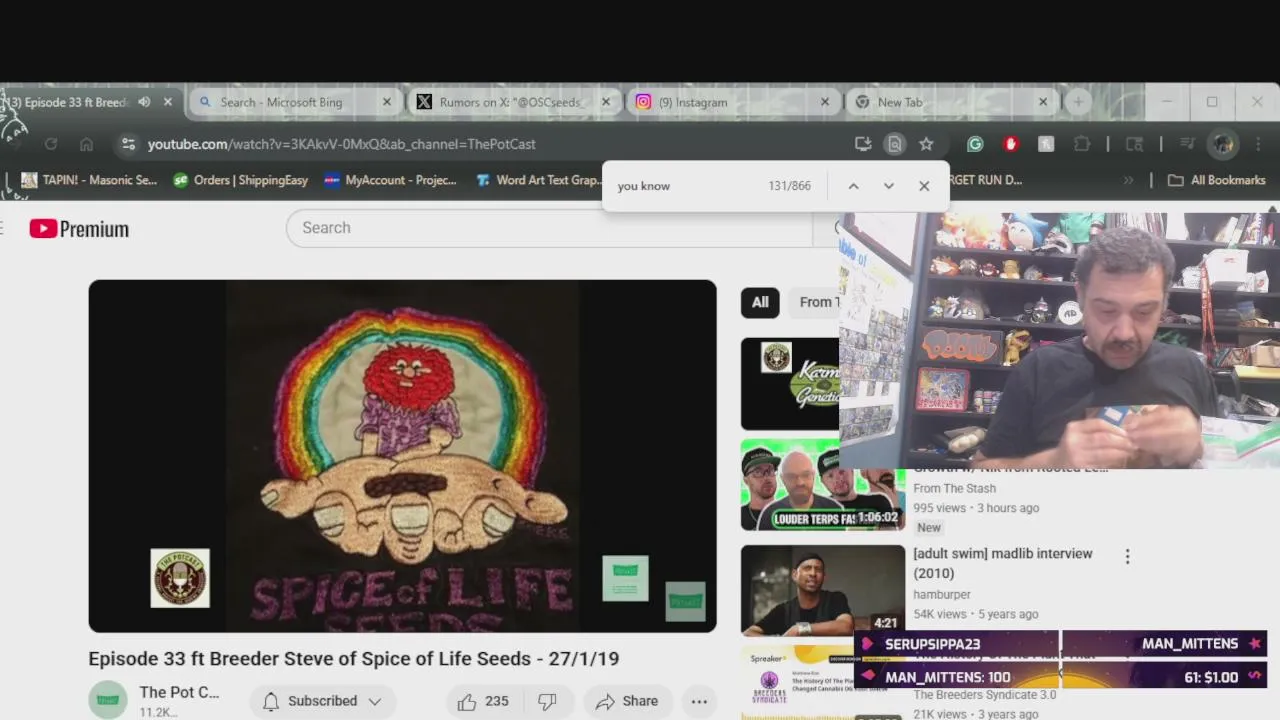
Task: Close the Episode 33 YouTube tab
Action: [x=168, y=102]
